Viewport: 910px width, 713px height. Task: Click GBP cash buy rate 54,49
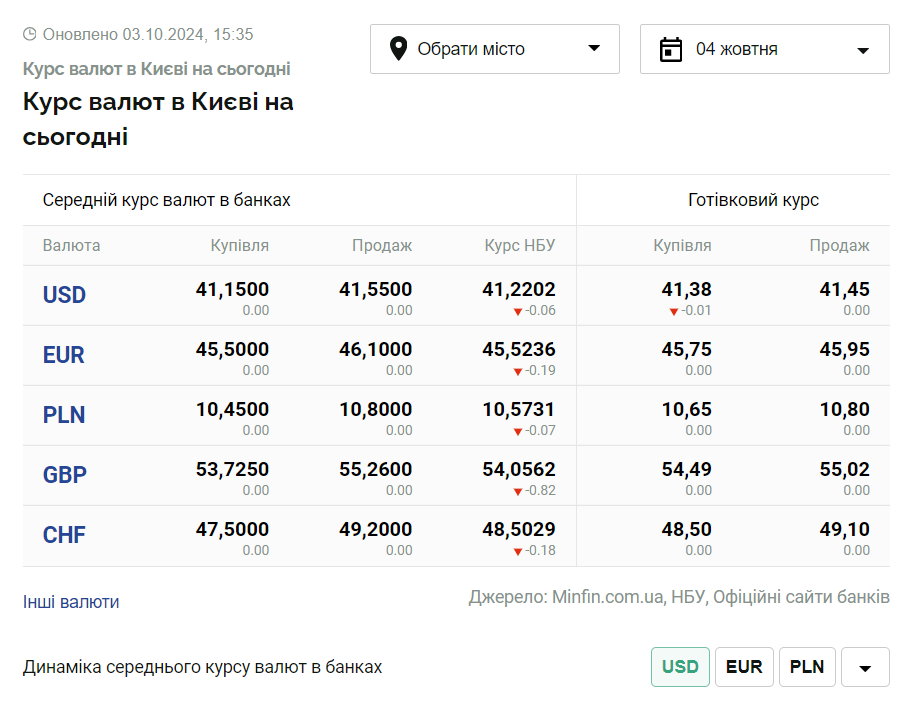click(x=687, y=469)
